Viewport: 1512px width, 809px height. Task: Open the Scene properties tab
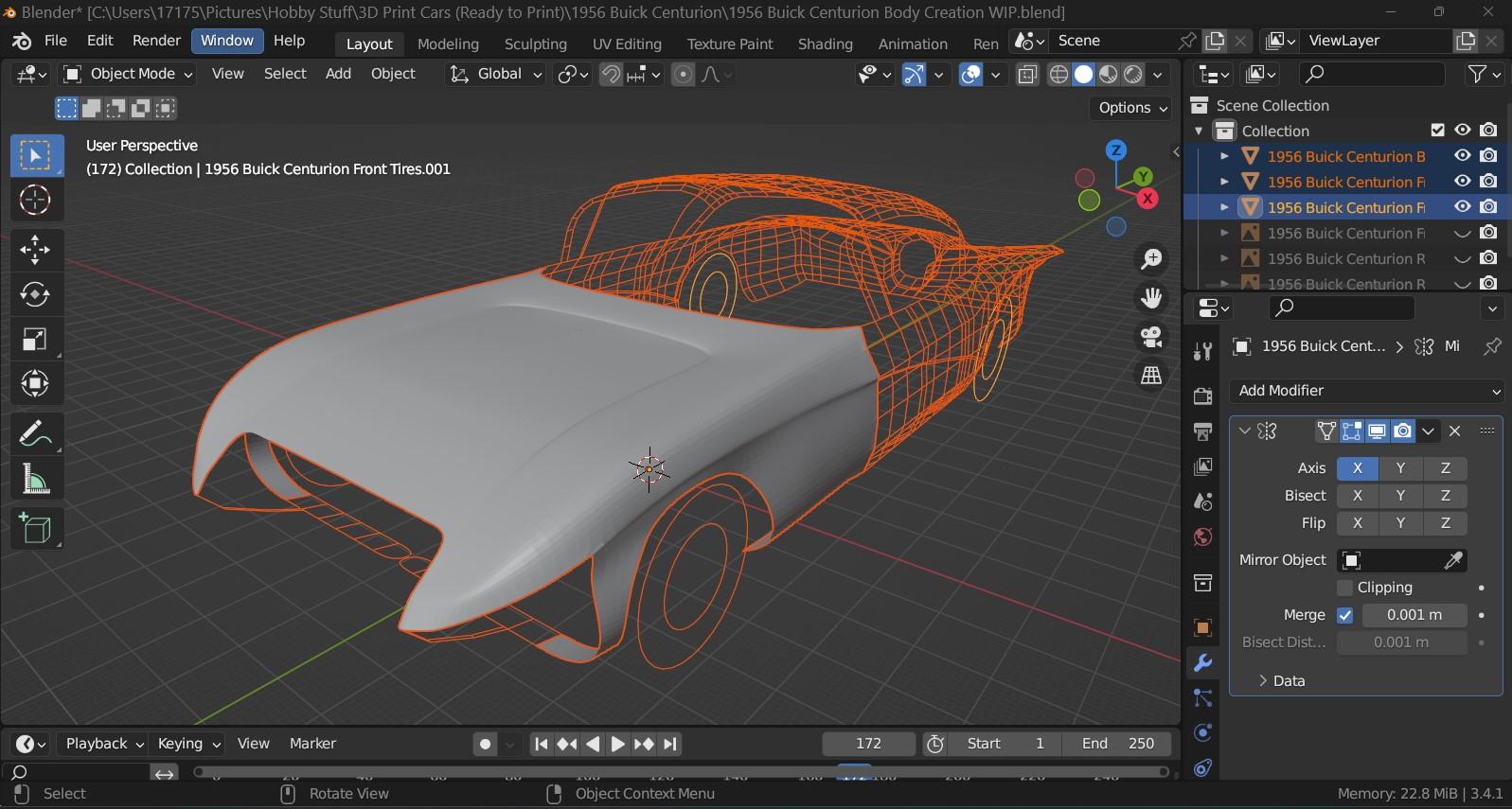click(1202, 501)
